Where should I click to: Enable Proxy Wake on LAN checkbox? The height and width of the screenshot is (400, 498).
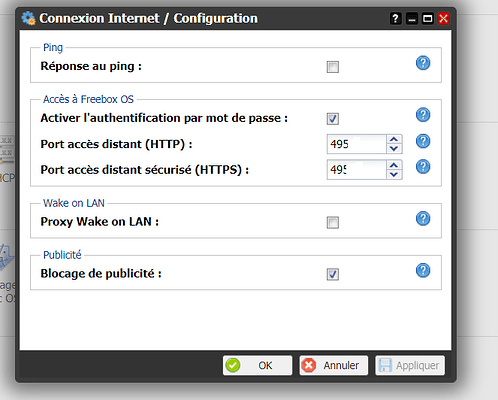coord(333,222)
